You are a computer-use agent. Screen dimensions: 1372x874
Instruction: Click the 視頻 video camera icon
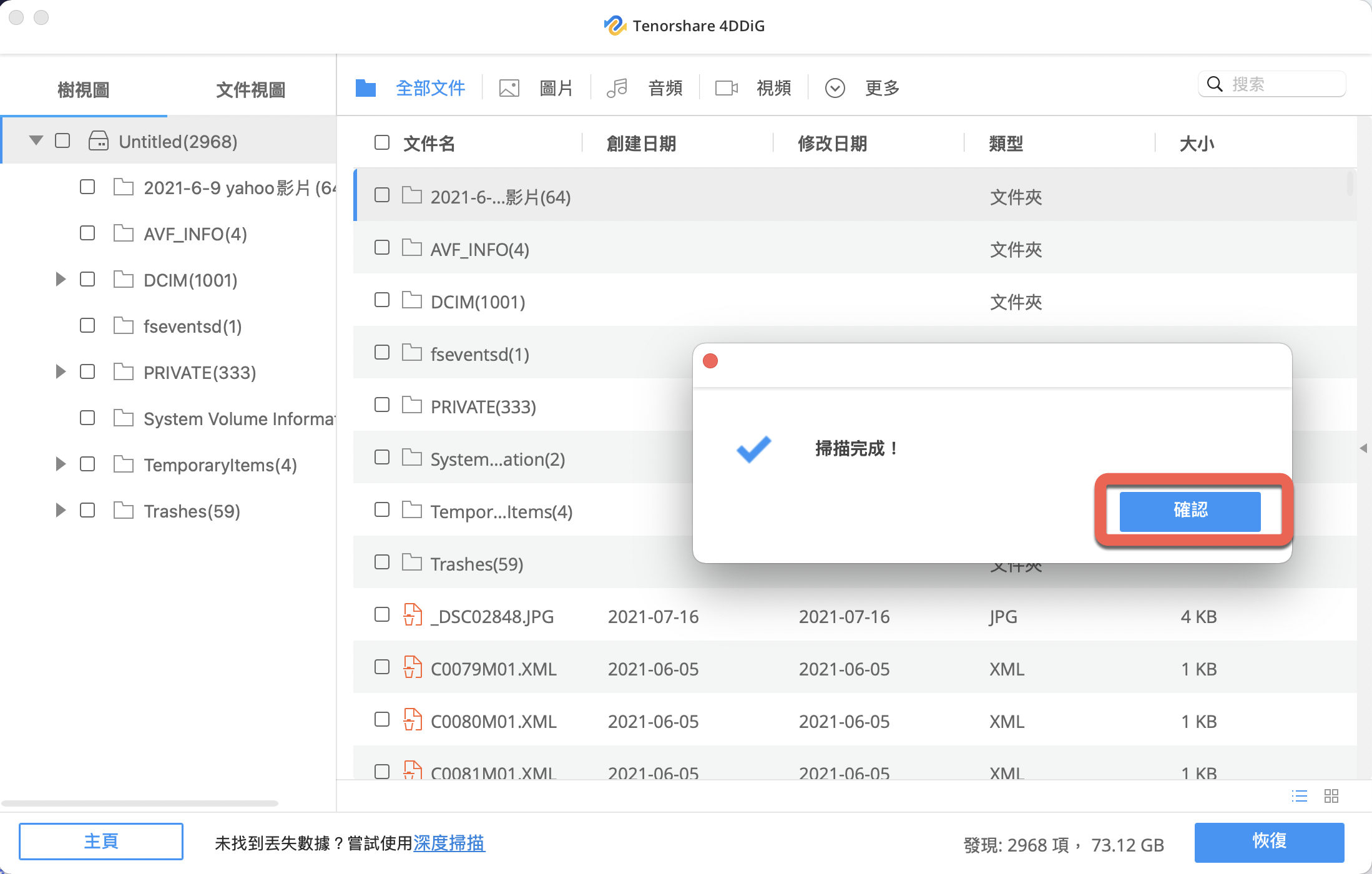726,88
